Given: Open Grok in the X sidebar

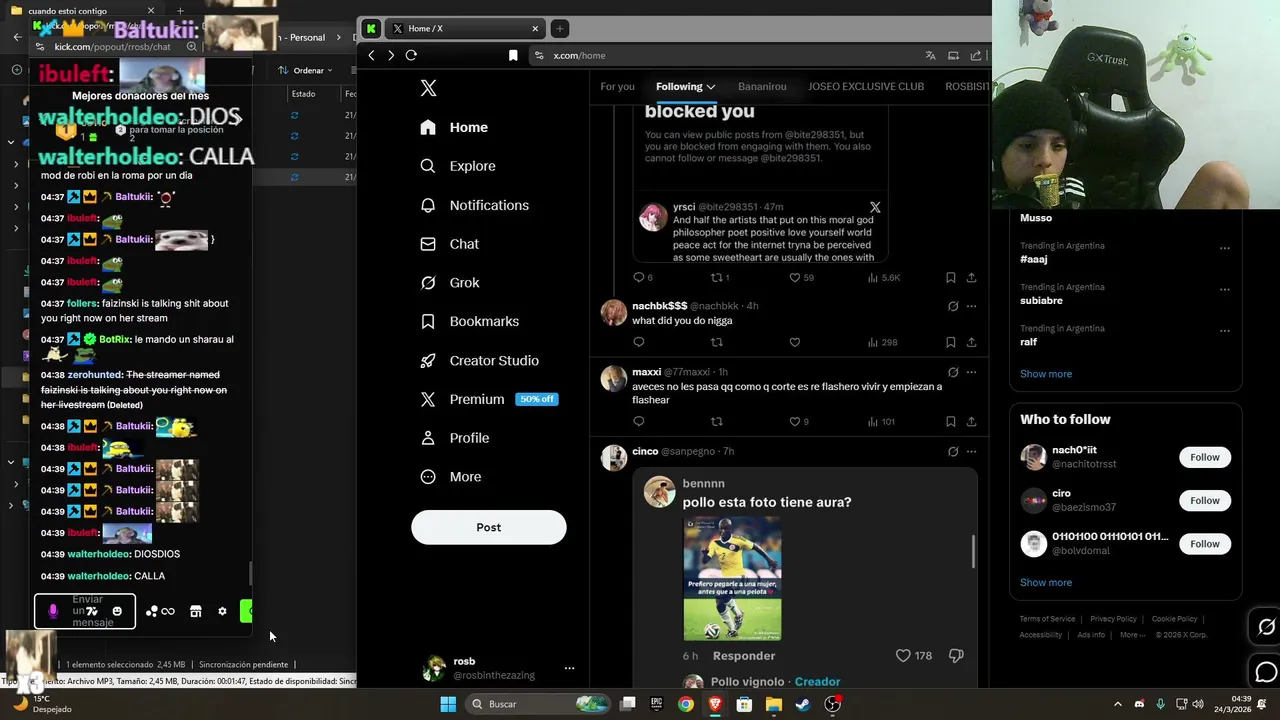Looking at the screenshot, I should pyautogui.click(x=450, y=283).
